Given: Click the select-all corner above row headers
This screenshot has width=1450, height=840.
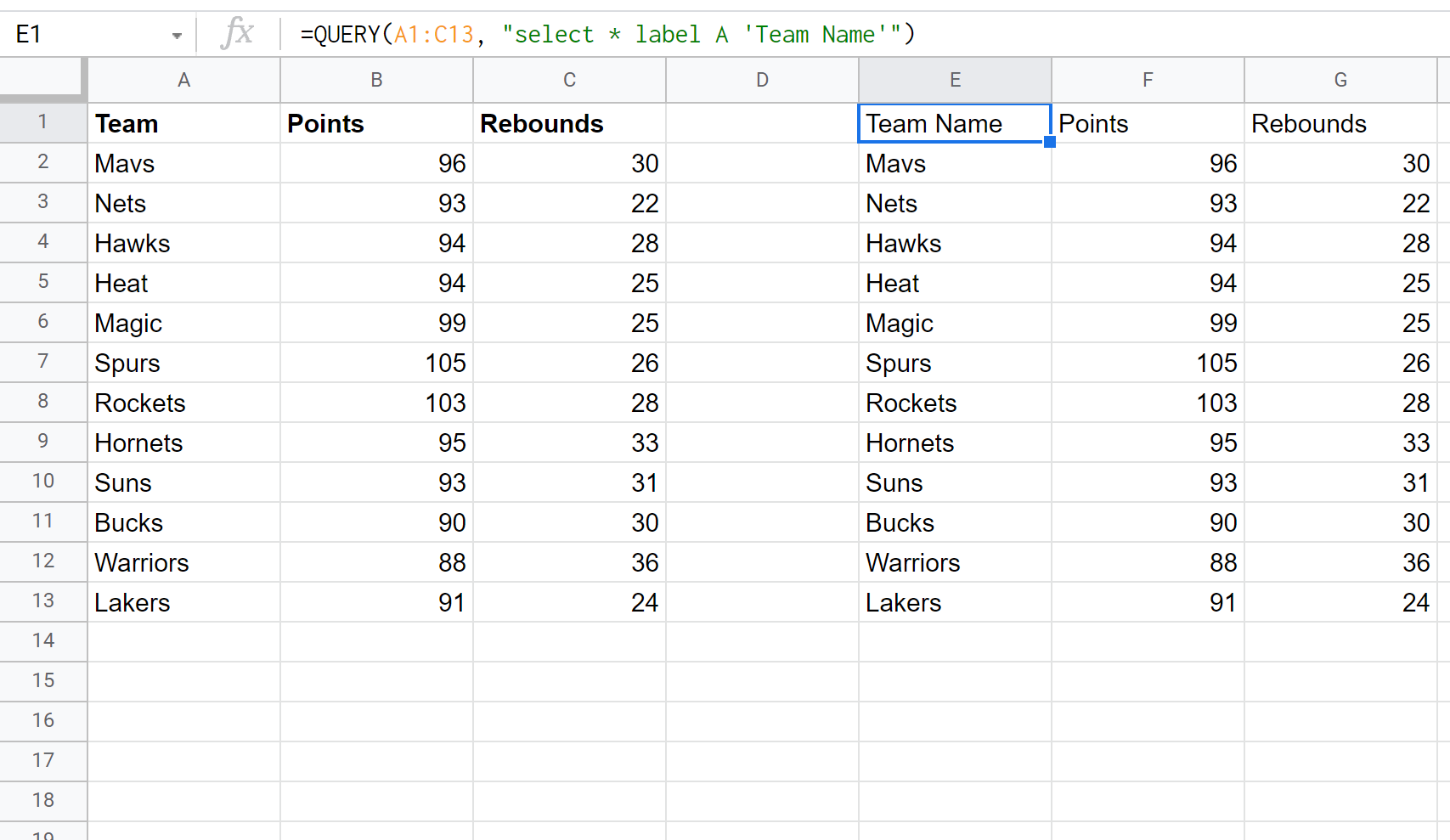Looking at the screenshot, I should [43, 79].
